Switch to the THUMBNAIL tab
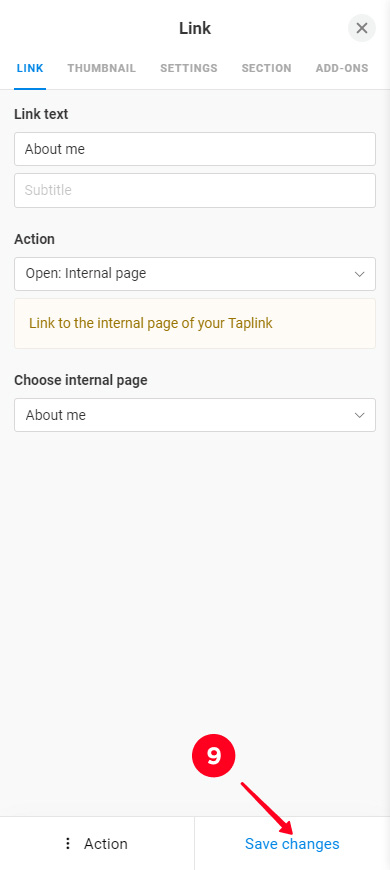The height and width of the screenshot is (870, 390). point(102,68)
